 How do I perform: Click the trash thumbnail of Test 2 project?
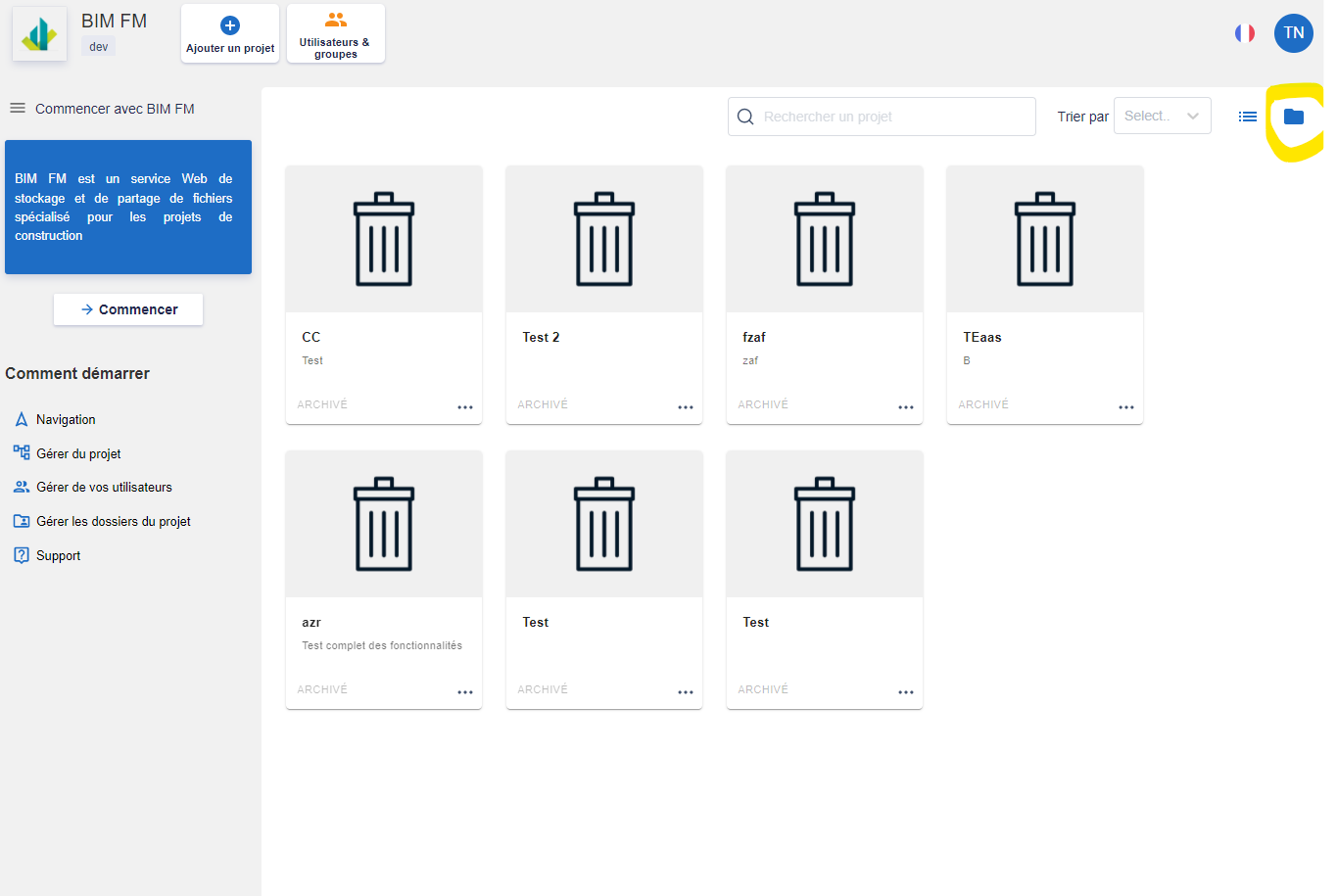point(604,239)
